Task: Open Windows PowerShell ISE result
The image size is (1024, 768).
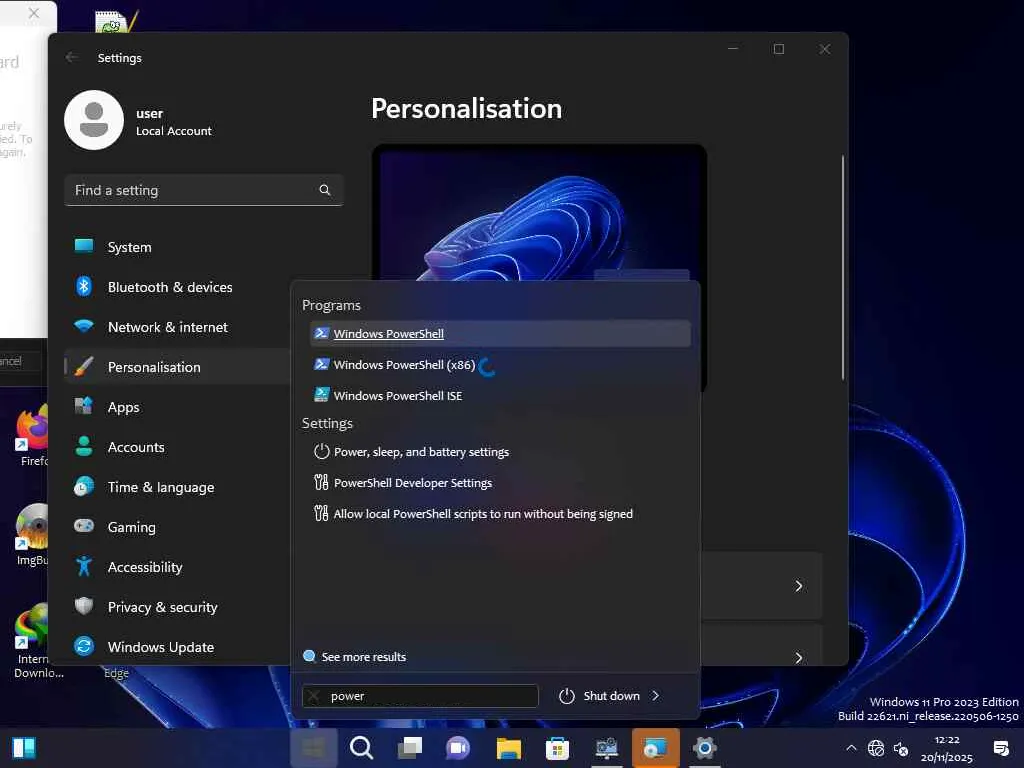Action: 500,395
